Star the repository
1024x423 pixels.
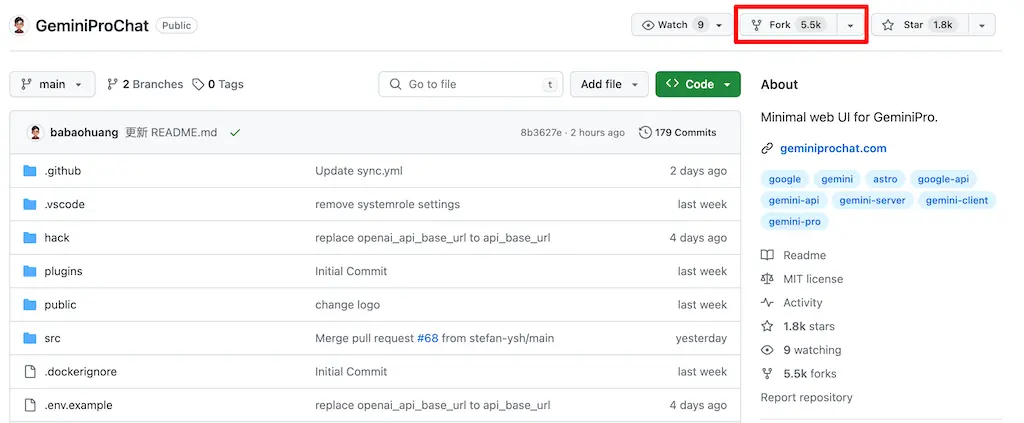tap(920, 25)
